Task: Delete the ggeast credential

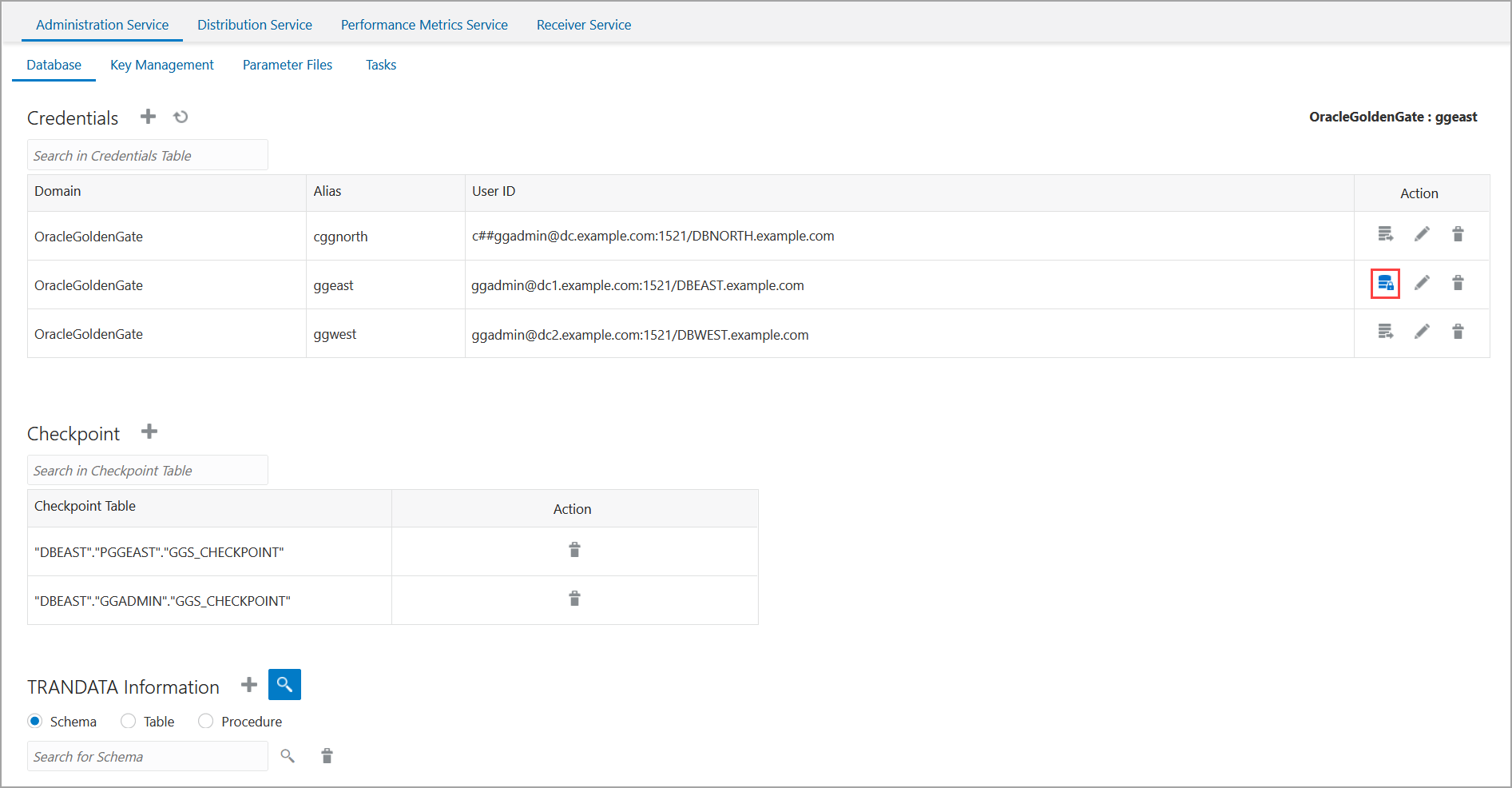Action: [x=1458, y=283]
